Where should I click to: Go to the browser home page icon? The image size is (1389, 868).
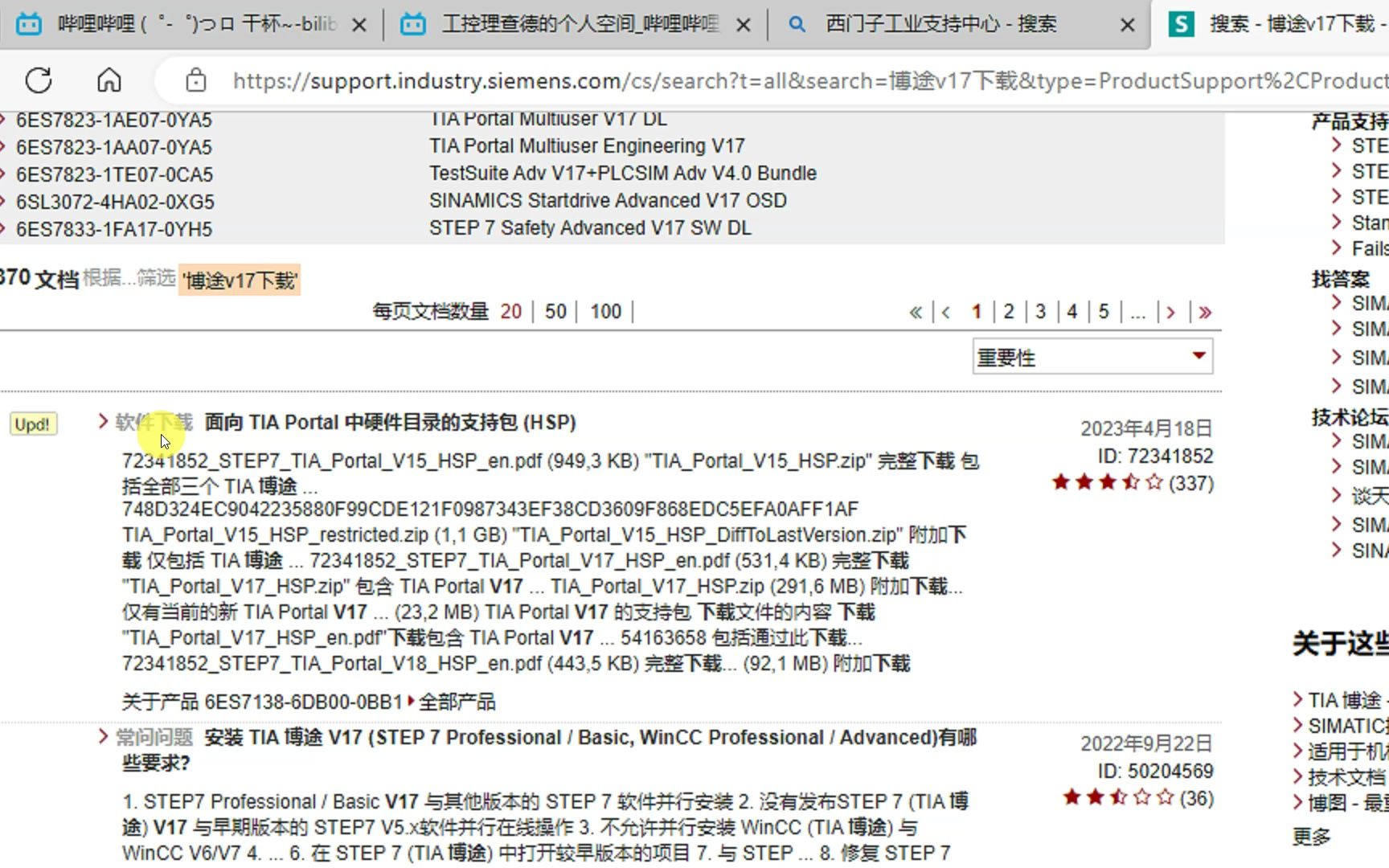(109, 80)
